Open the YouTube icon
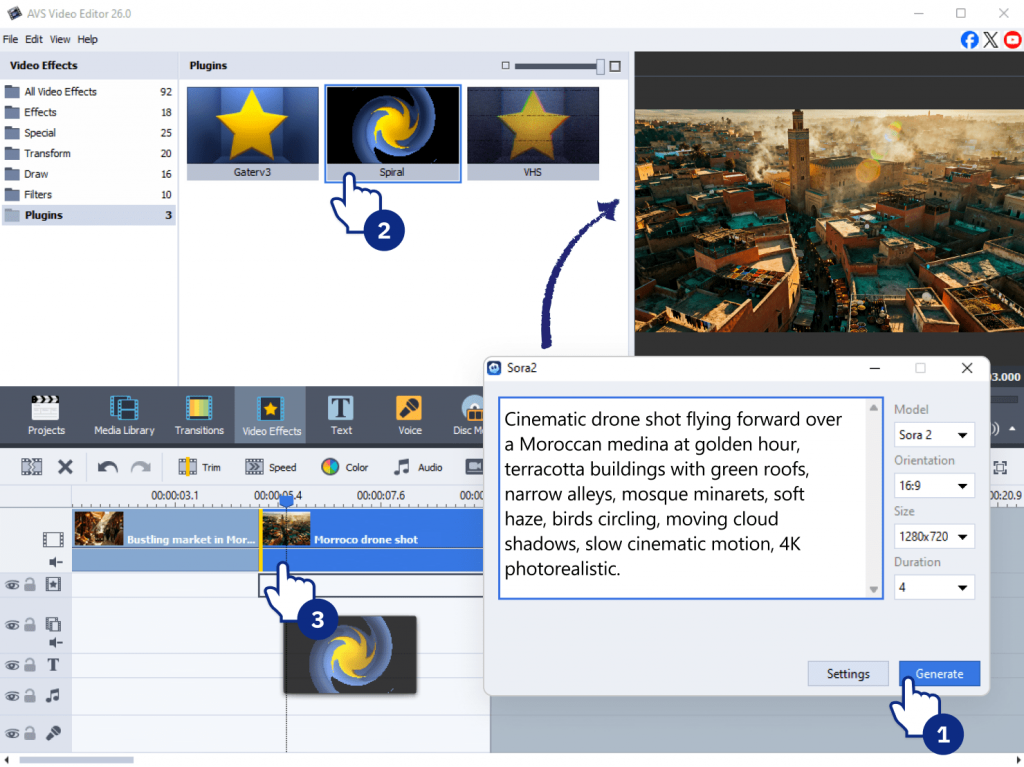This screenshot has height=767, width=1024. 1013,40
